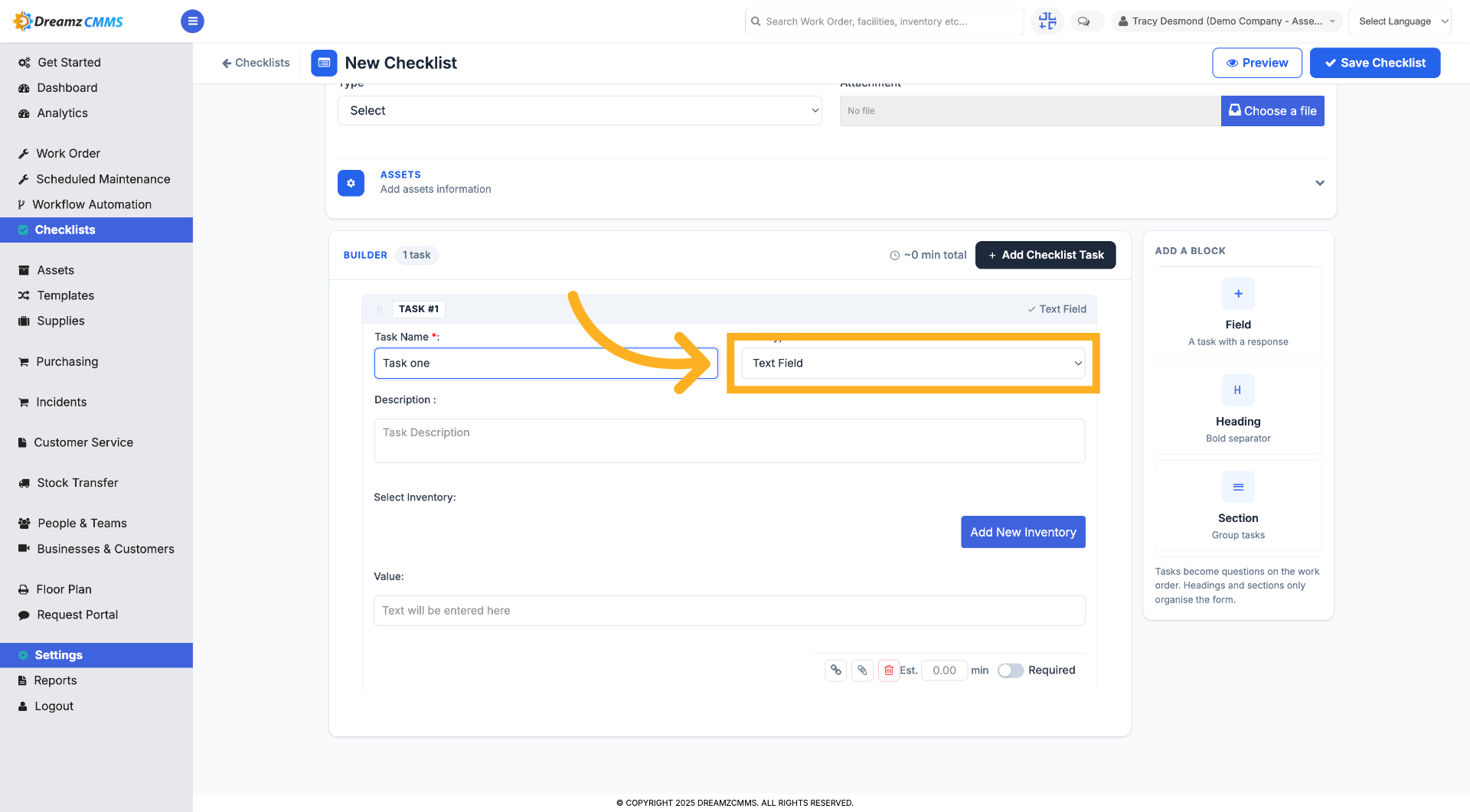Click the link icon on Task #1 footer
Viewport: 1470px width, 812px height.
(836, 670)
